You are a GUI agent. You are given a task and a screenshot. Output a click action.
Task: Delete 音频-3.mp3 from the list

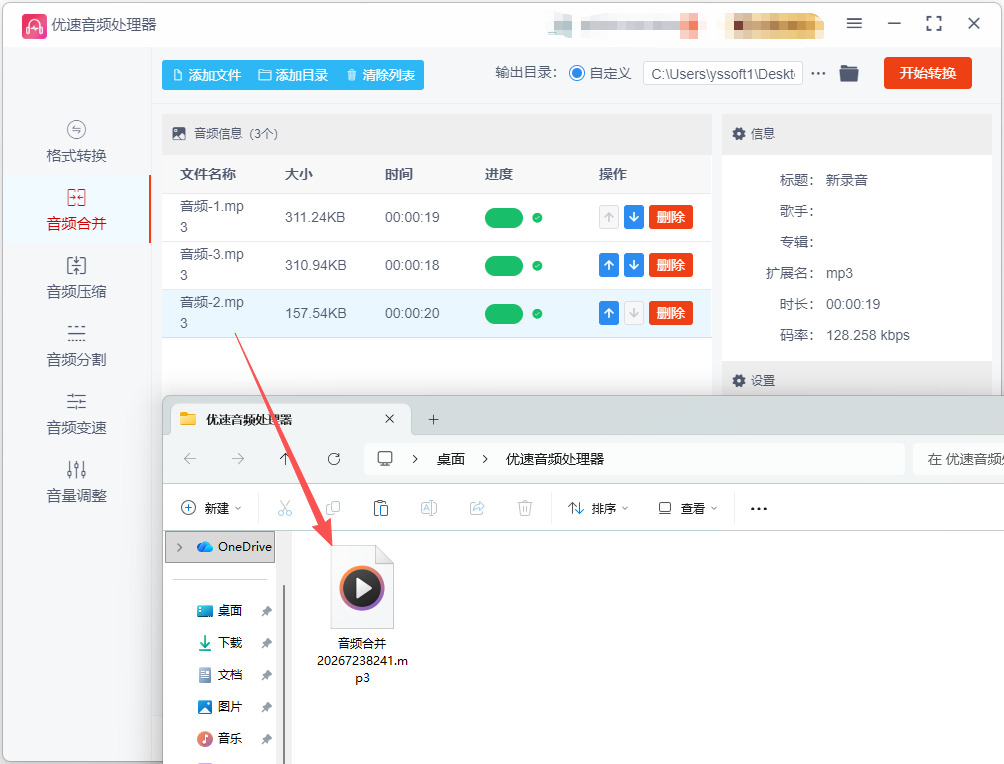pos(670,265)
